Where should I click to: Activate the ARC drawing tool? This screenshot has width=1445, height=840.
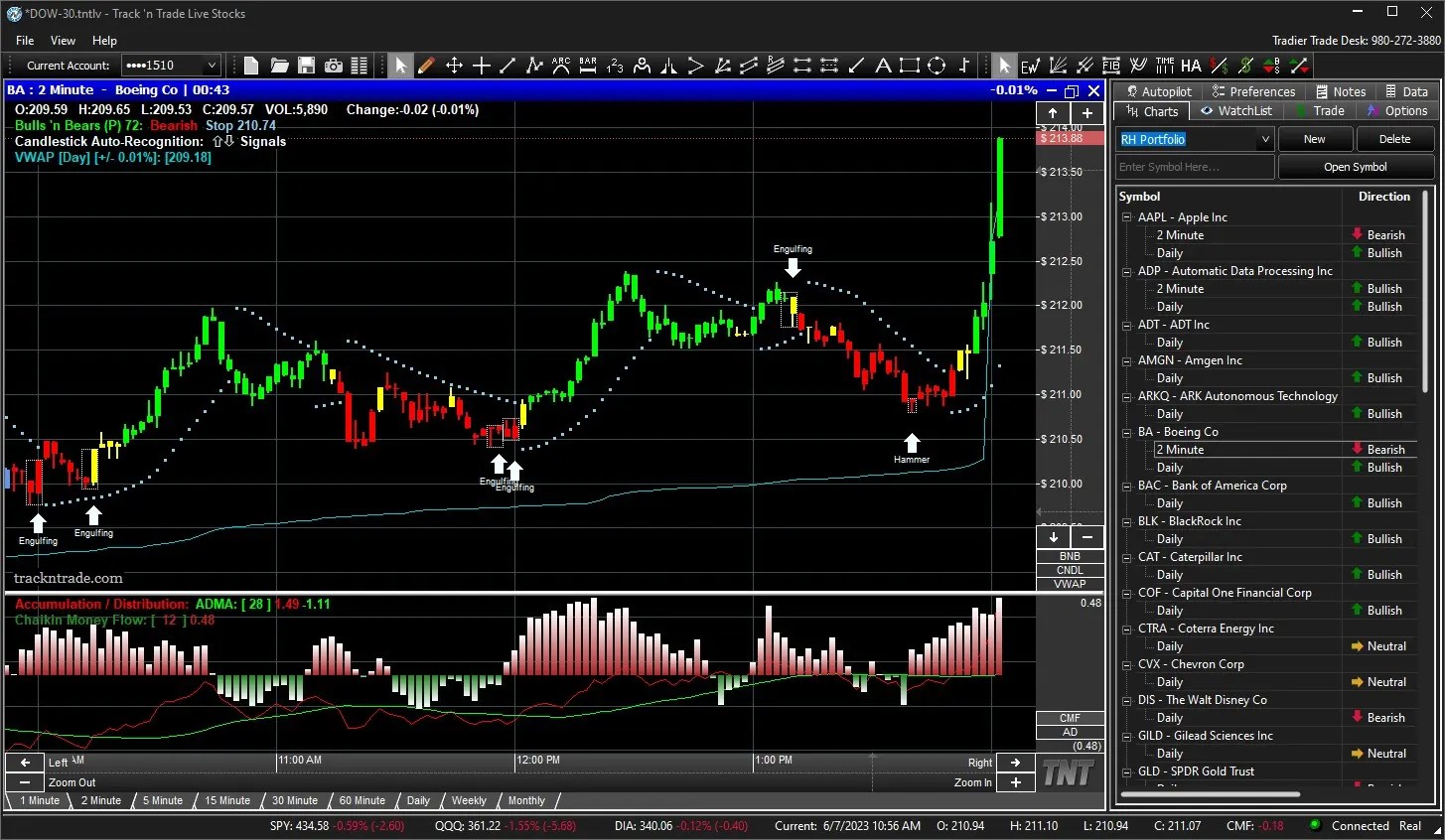[559, 66]
